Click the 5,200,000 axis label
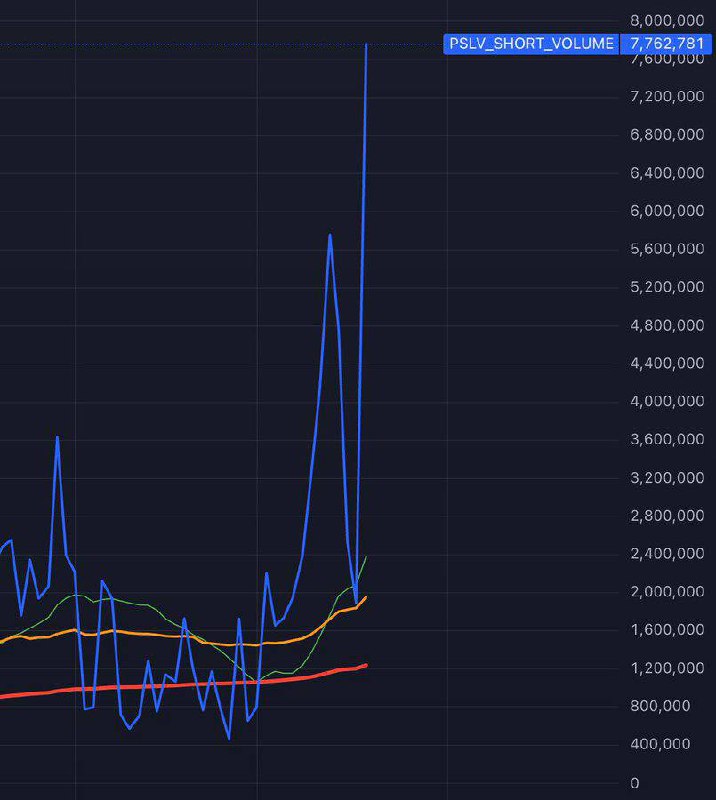This screenshot has width=716, height=800. point(667,287)
